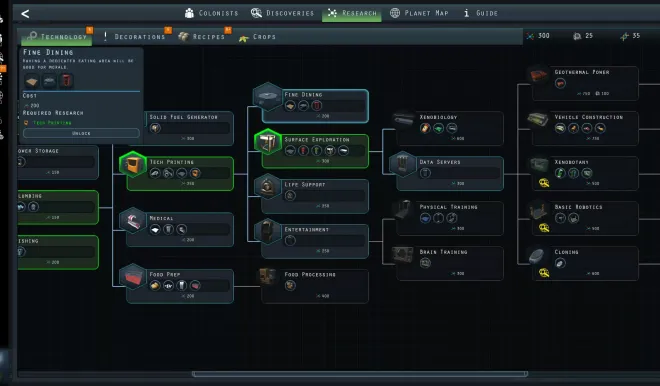Click the Tech Printing required research link
660x386 pixels.
pos(52,122)
